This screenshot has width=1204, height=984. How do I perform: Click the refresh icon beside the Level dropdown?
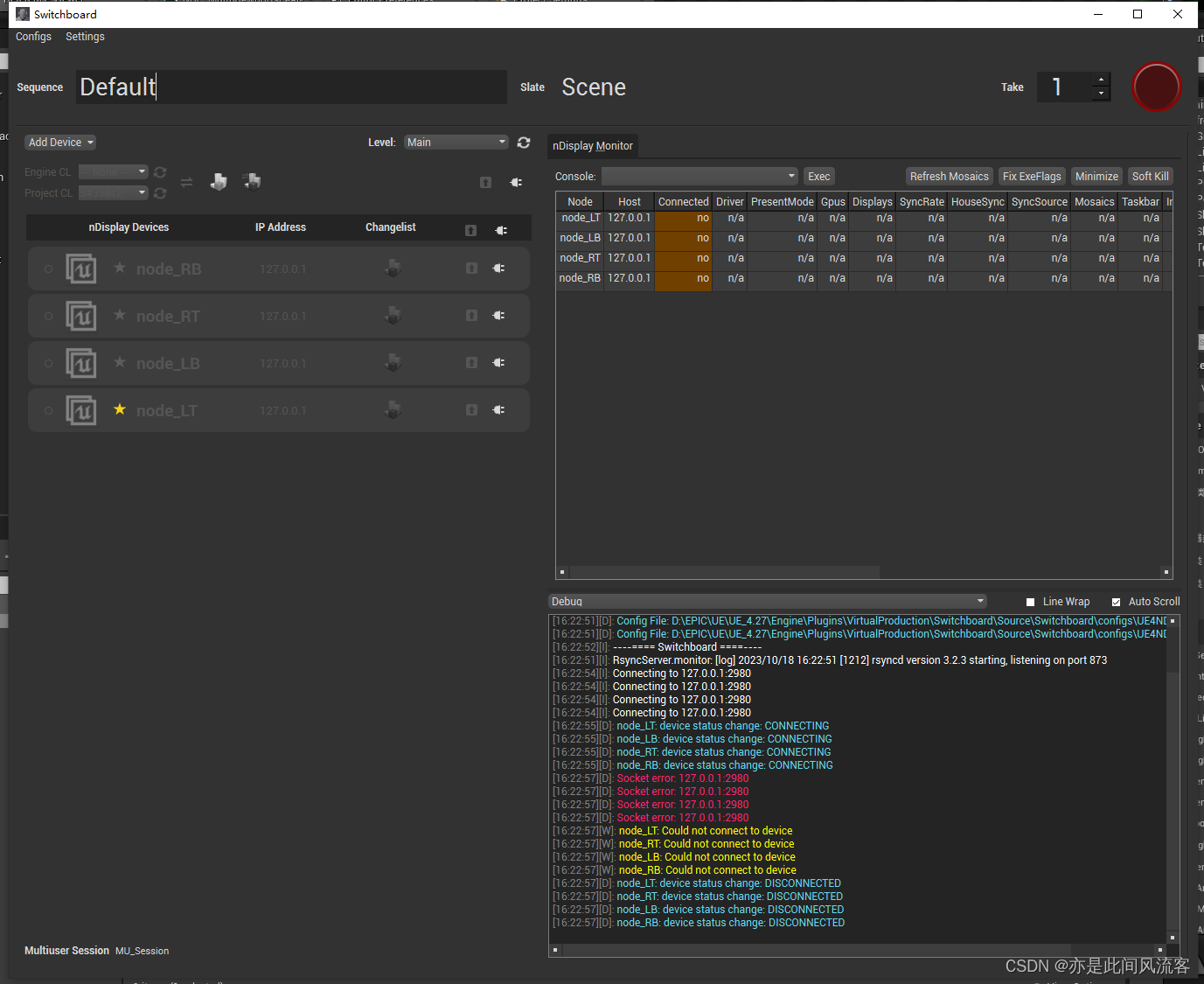click(523, 142)
